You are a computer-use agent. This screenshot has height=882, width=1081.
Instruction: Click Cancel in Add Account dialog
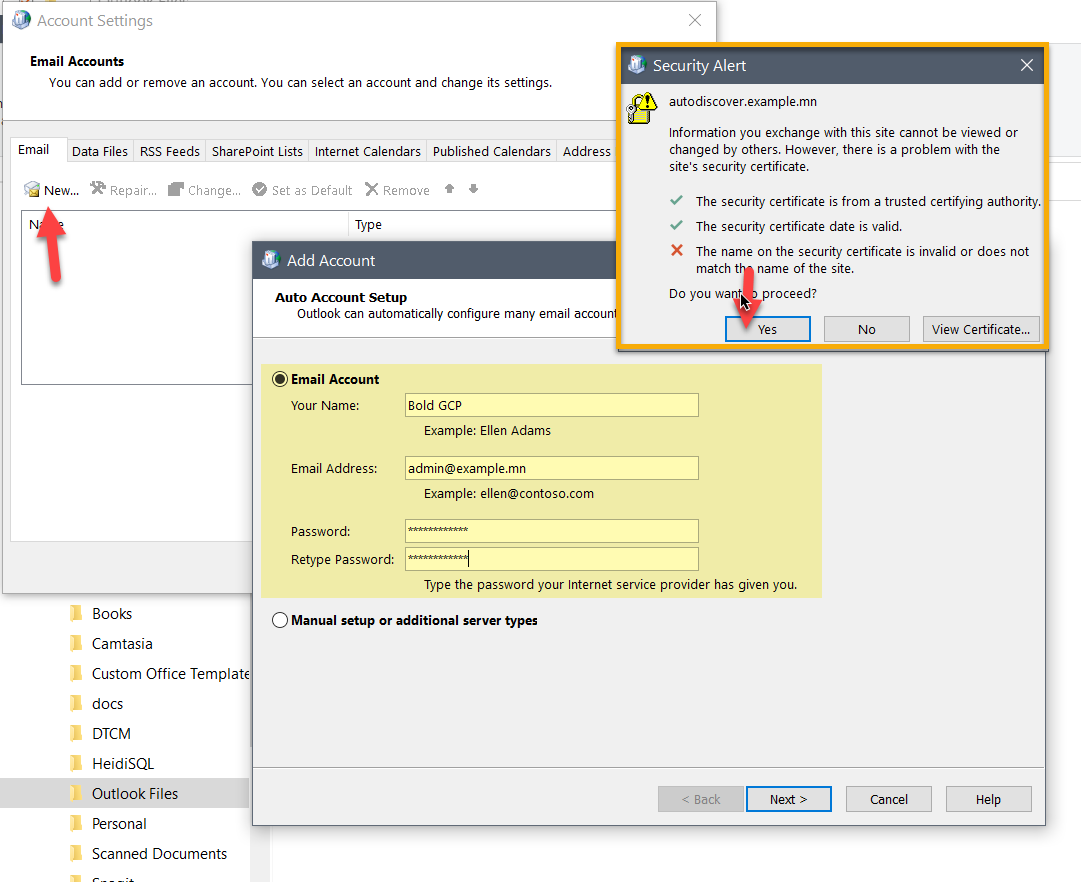coord(889,799)
